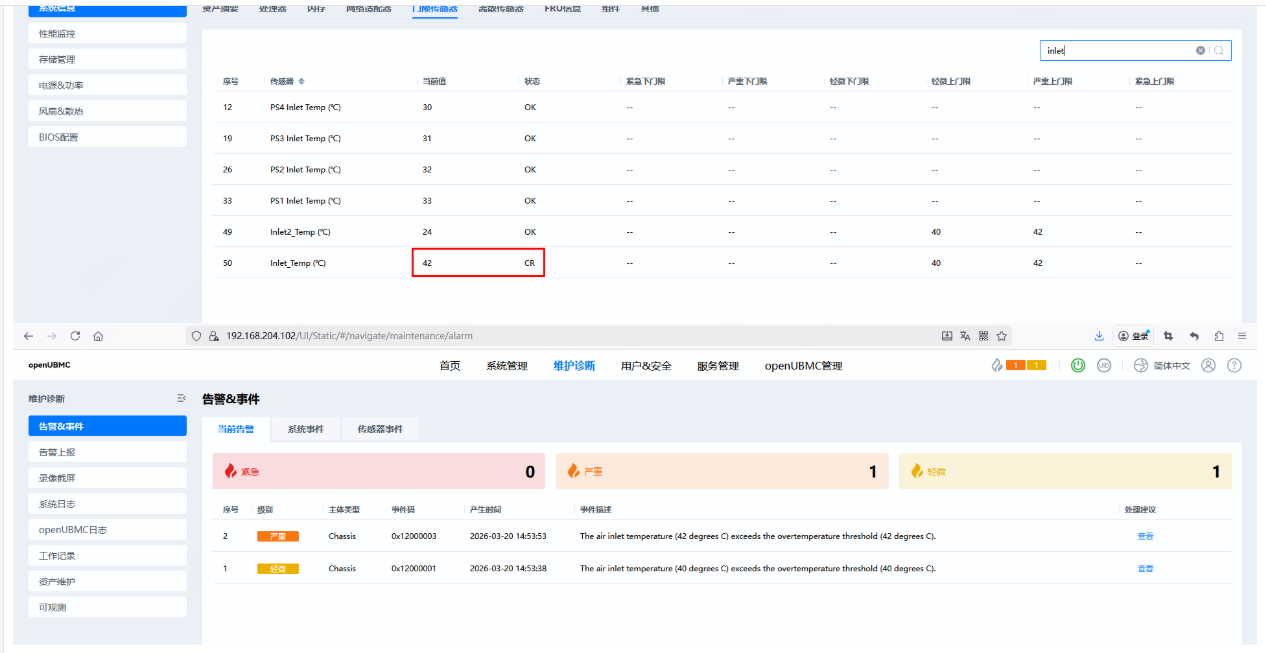Reload the page with browser refresh button
This screenshot has width=1266, height=653.
click(75, 336)
